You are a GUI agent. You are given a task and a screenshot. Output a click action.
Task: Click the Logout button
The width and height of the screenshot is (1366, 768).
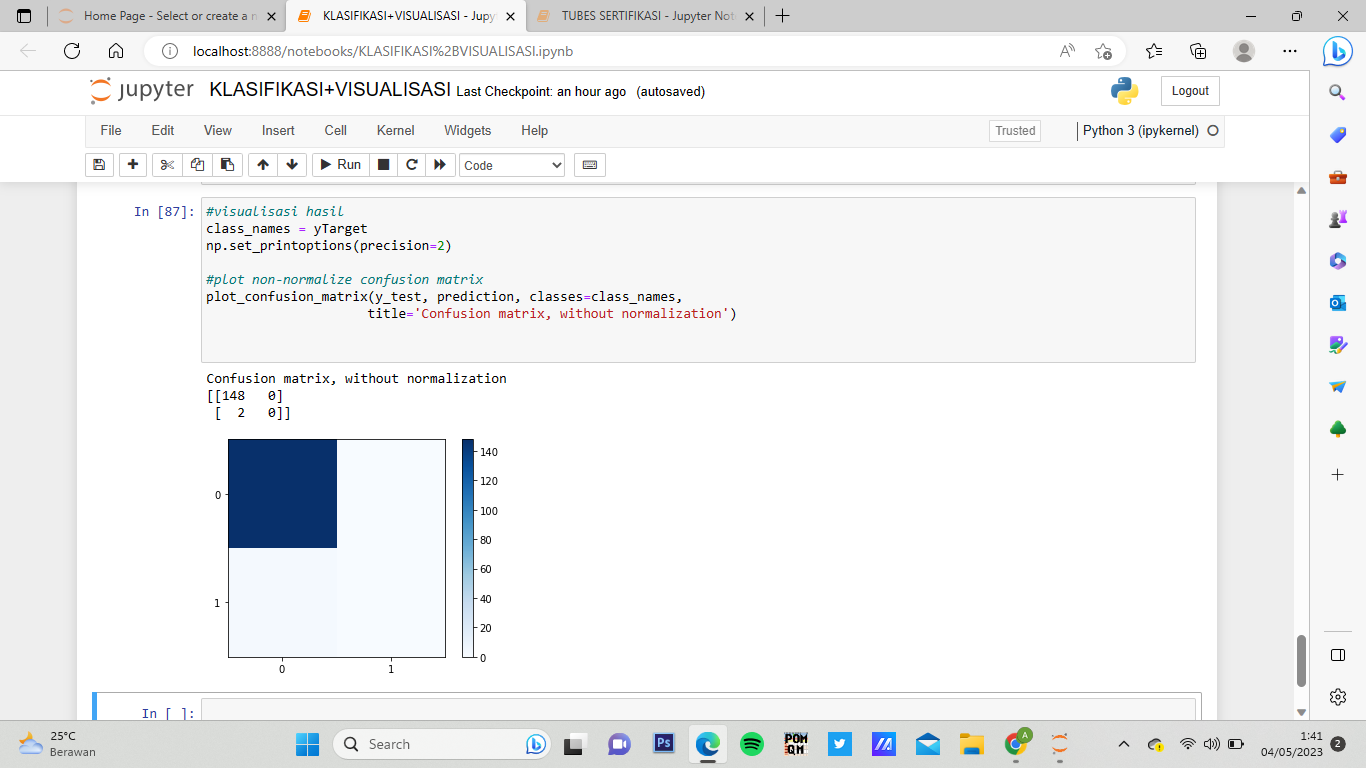[1190, 91]
